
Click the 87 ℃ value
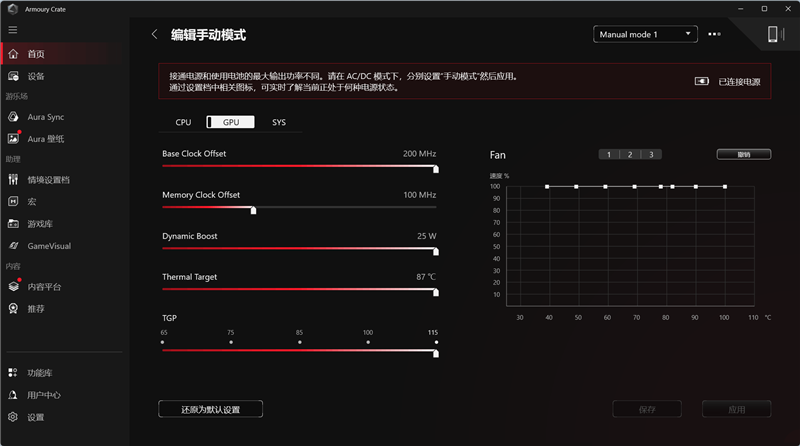coord(426,277)
